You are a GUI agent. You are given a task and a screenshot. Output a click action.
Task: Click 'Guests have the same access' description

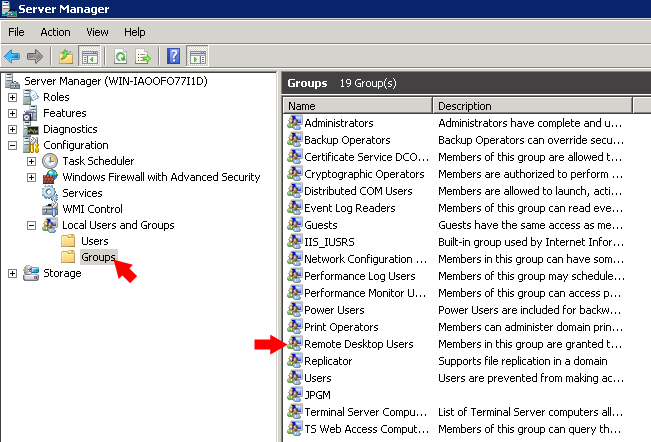[x=530, y=225]
